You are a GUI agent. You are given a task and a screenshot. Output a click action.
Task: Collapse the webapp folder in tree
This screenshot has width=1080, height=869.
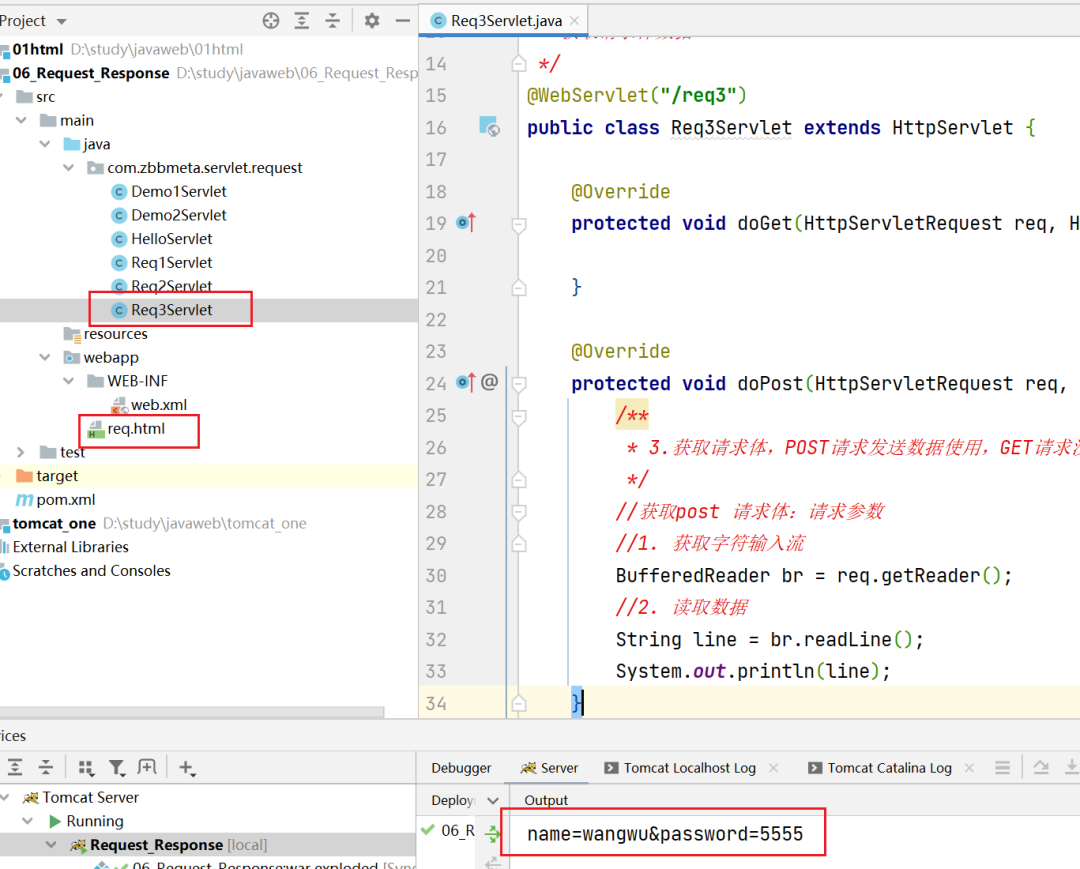[x=45, y=358]
